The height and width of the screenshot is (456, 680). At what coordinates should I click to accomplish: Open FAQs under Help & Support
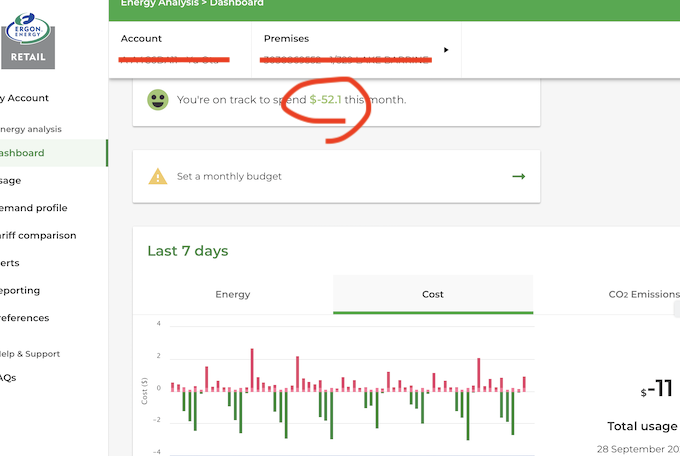point(10,378)
